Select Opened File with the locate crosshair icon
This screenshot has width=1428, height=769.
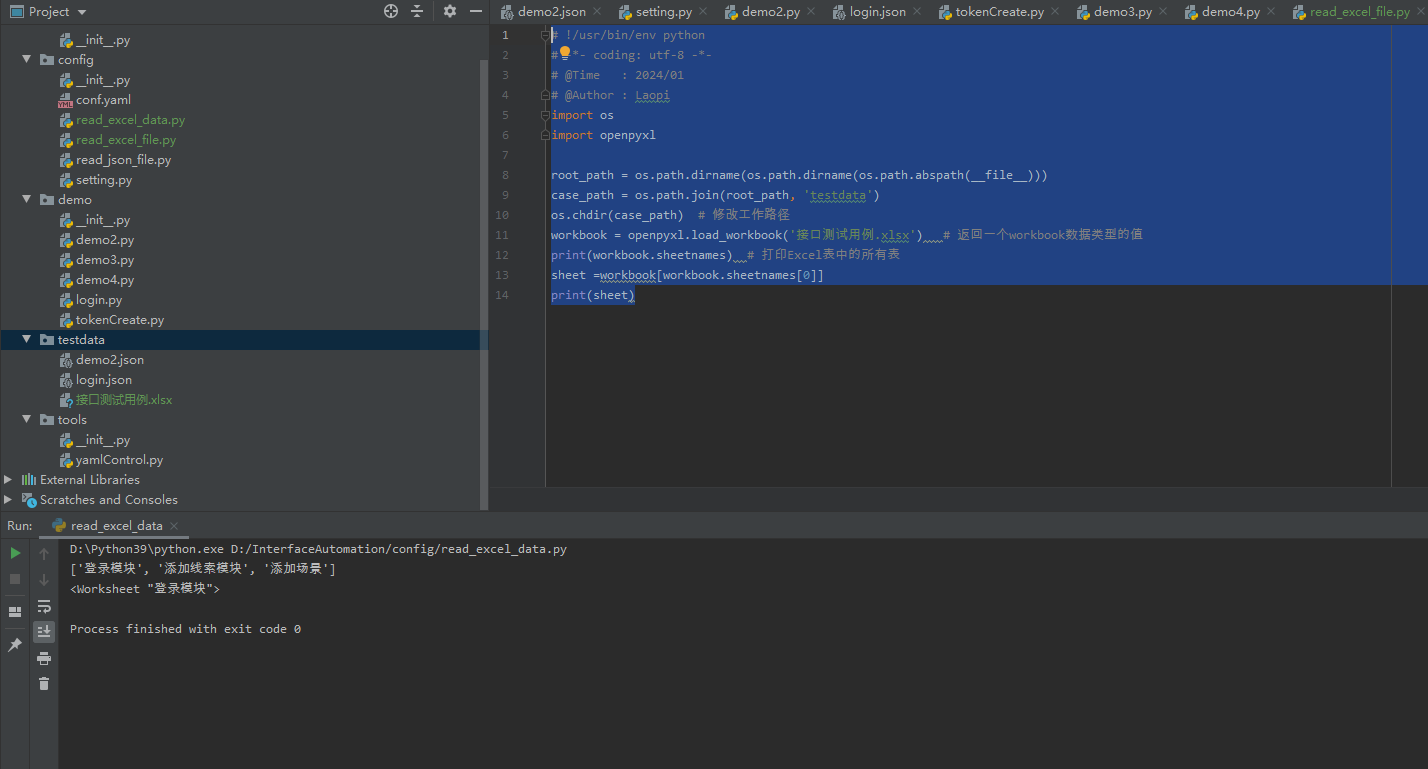coord(390,11)
